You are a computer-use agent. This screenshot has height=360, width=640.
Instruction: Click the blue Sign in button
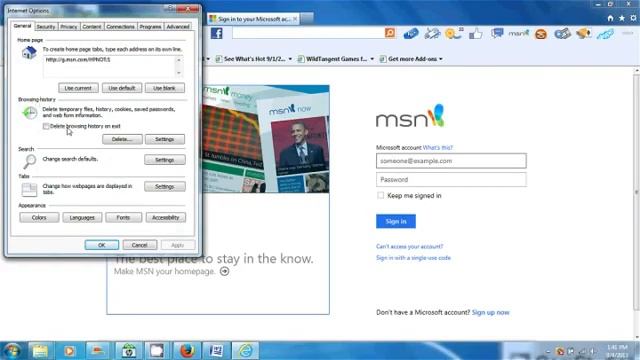[x=396, y=221]
